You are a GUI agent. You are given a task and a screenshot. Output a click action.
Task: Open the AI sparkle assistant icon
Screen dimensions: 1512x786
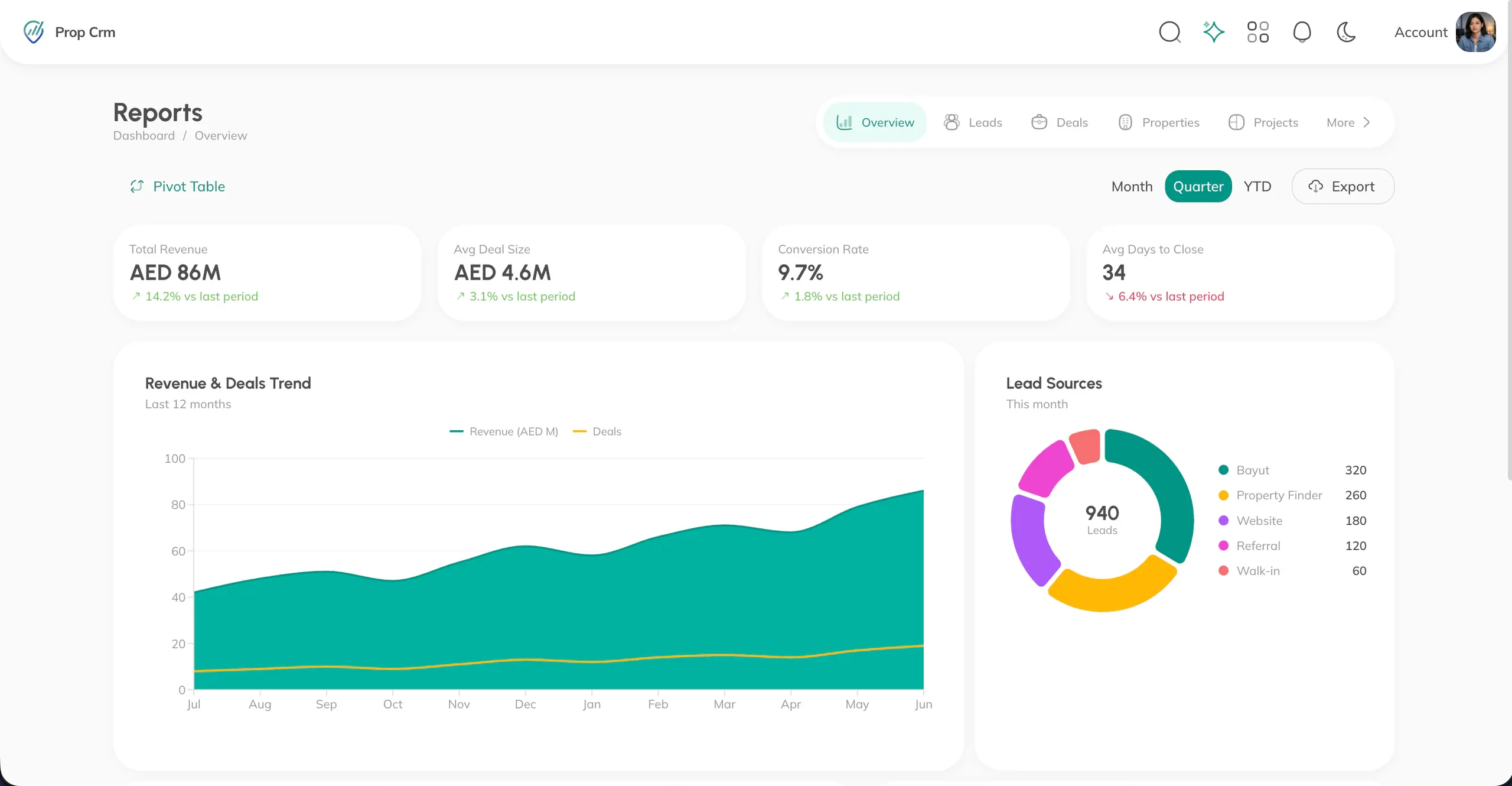tap(1214, 32)
